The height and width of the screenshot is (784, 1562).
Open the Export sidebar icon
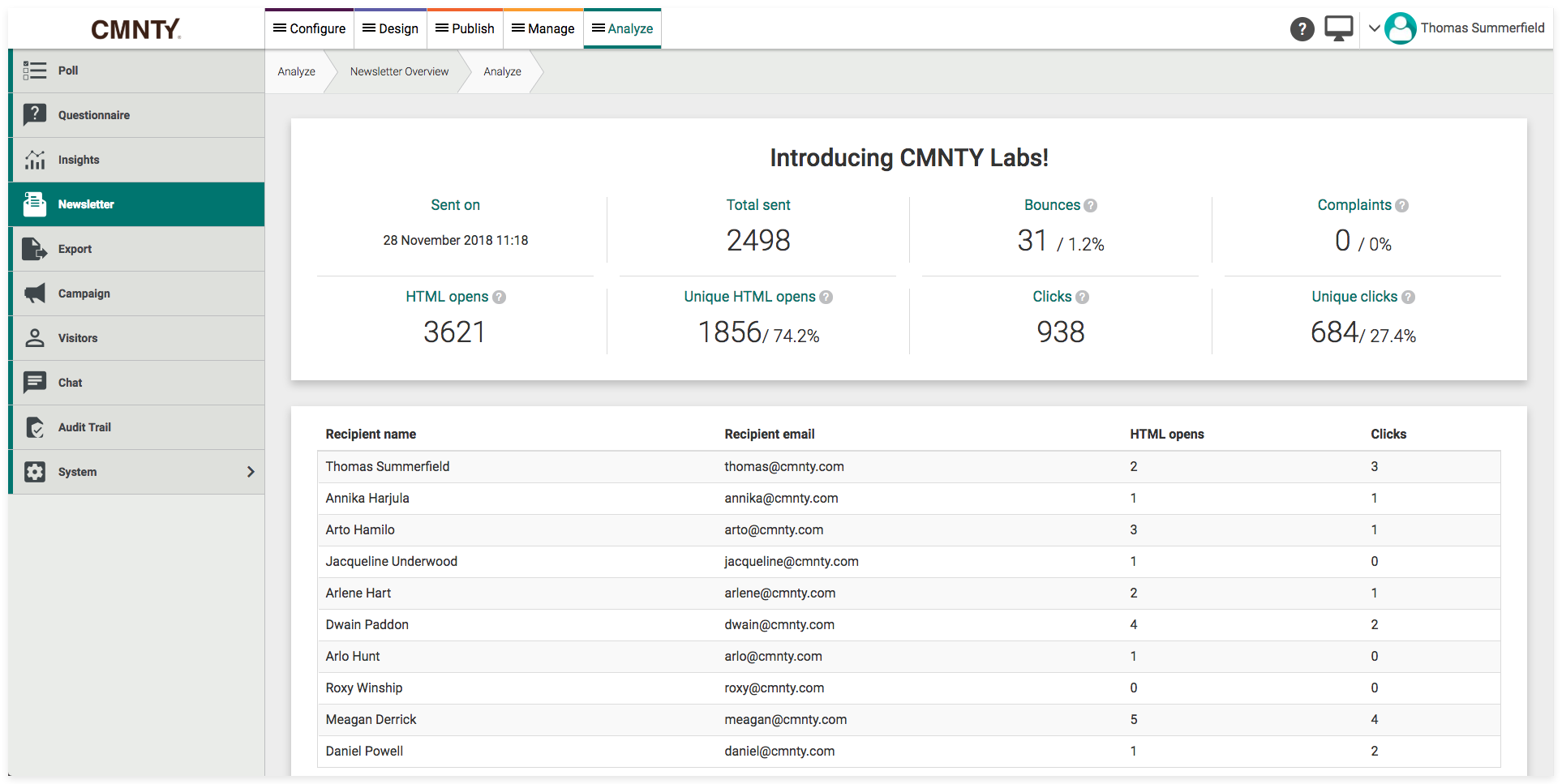35,249
